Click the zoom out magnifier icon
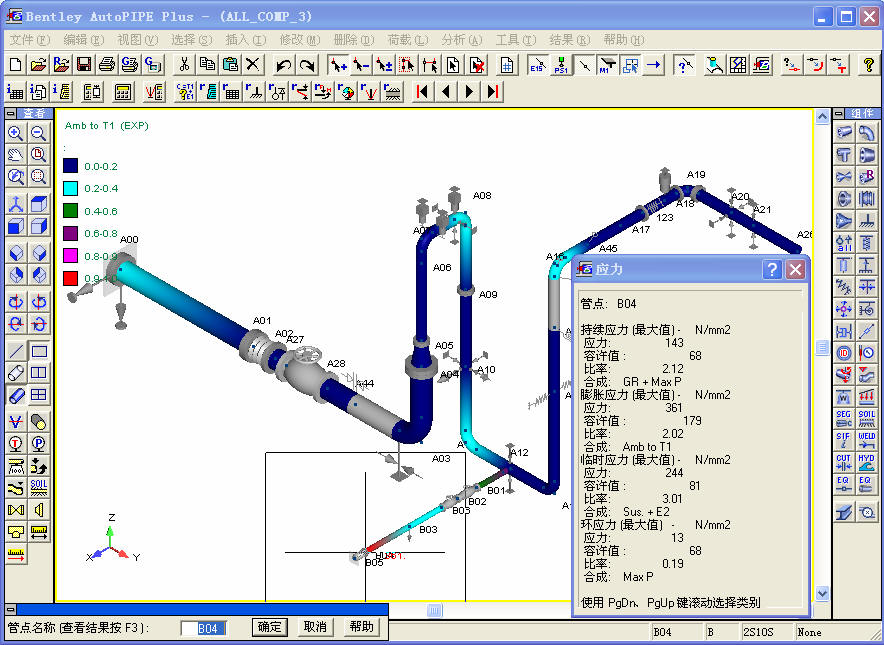This screenshot has height=645, width=884. coord(38,133)
